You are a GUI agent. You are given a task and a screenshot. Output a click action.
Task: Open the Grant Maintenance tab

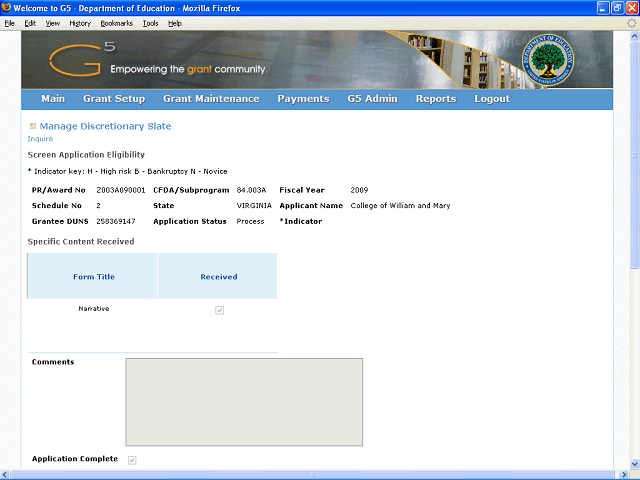point(211,99)
